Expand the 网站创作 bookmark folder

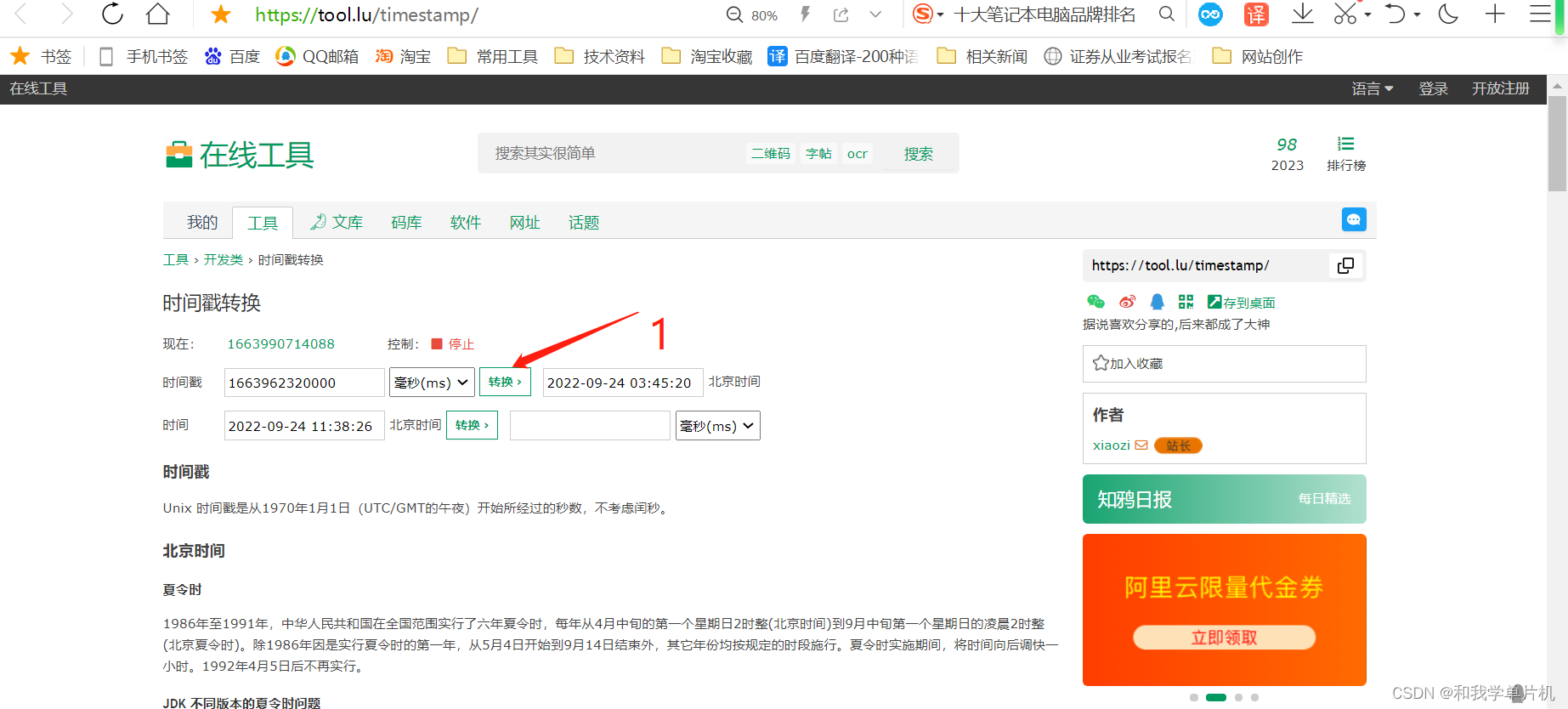point(1258,56)
